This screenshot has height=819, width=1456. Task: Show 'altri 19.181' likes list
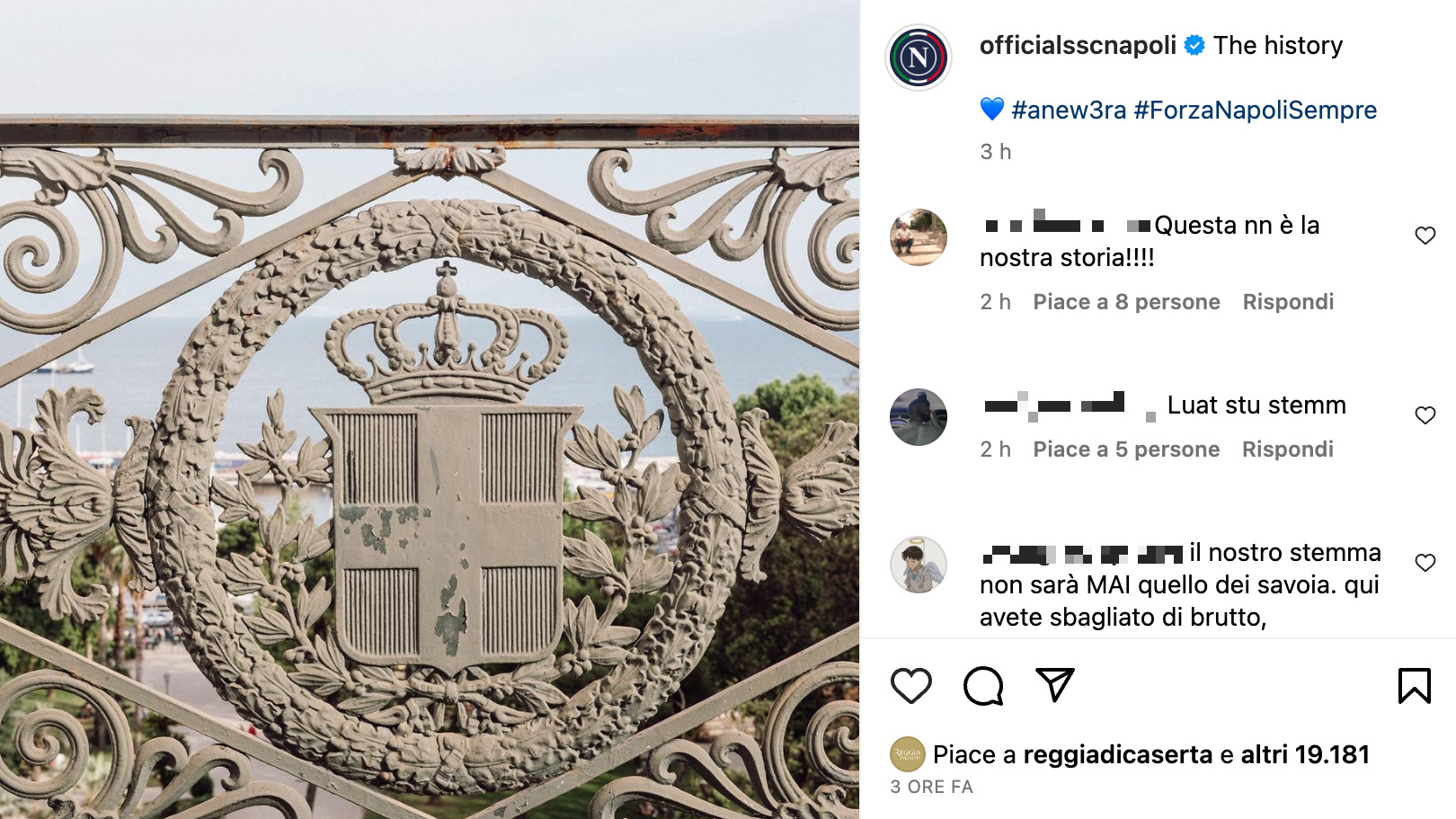click(1305, 754)
